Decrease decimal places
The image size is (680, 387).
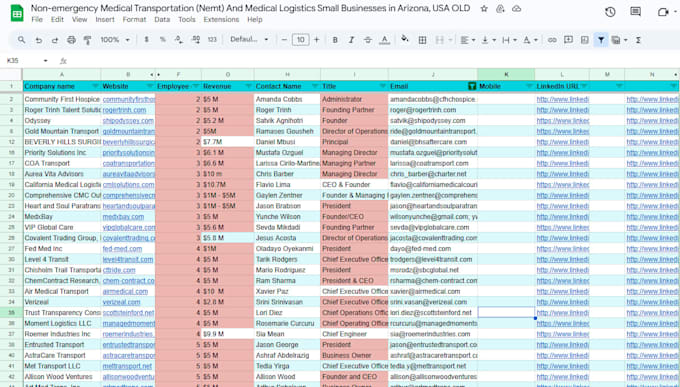click(179, 40)
